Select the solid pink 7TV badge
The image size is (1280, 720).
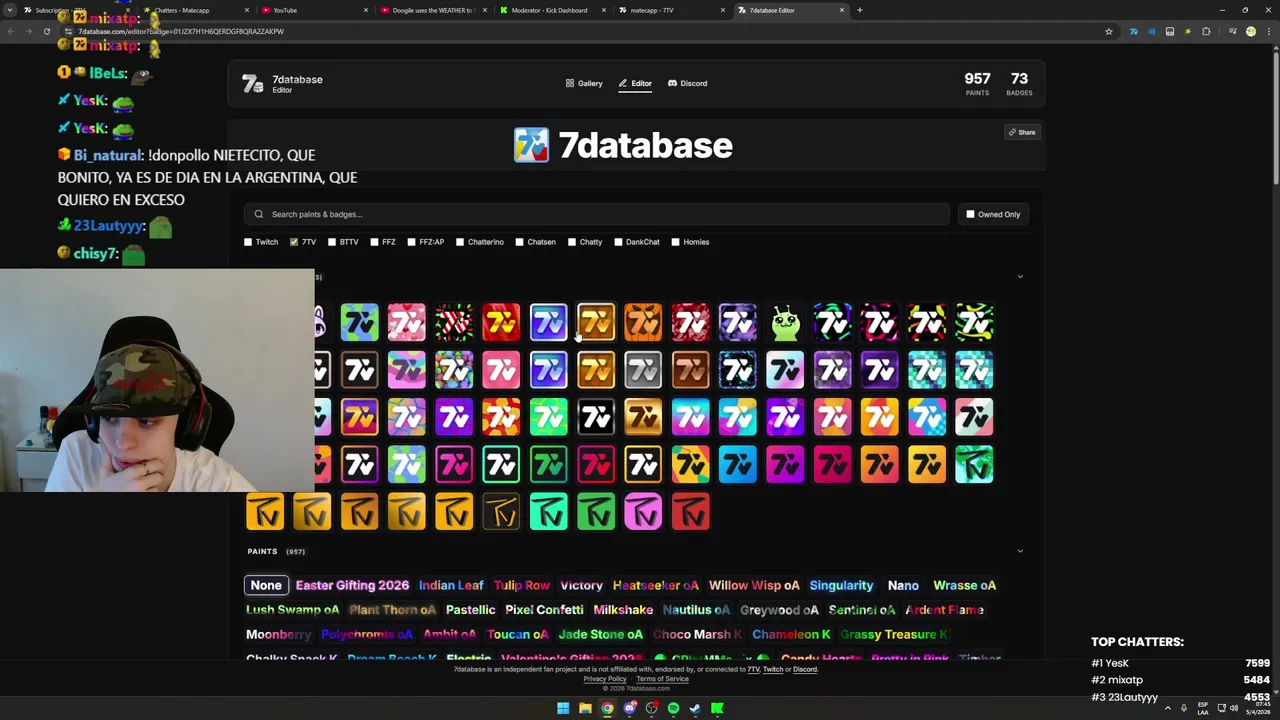501,370
